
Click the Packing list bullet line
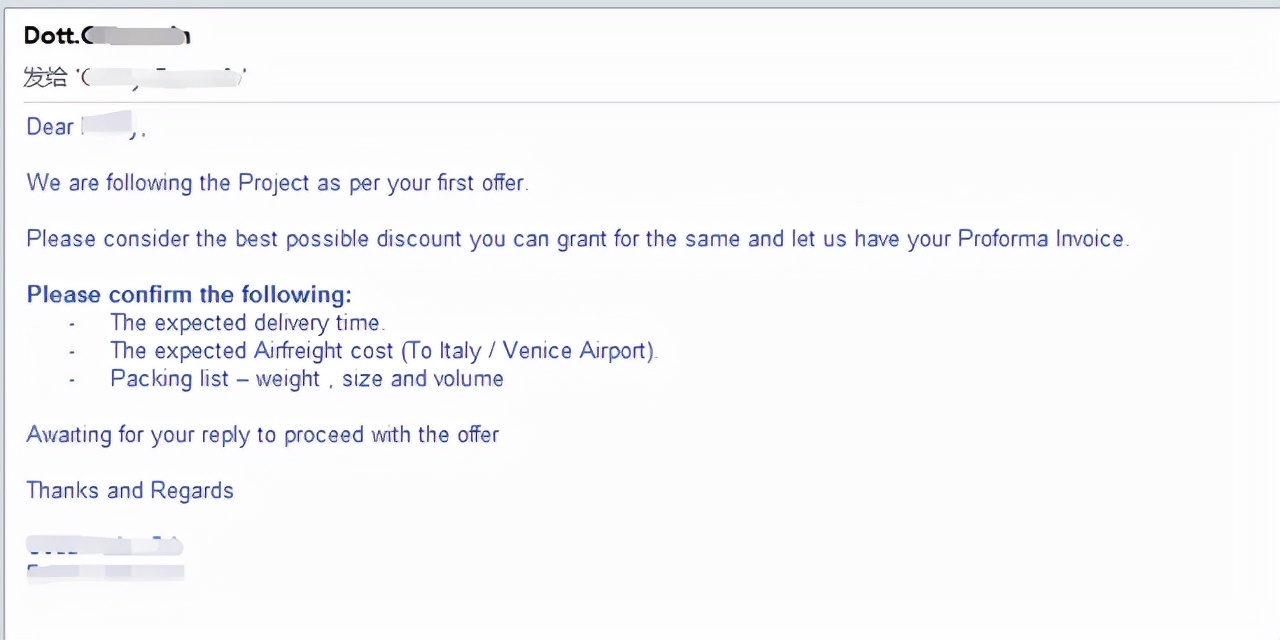tap(306, 379)
